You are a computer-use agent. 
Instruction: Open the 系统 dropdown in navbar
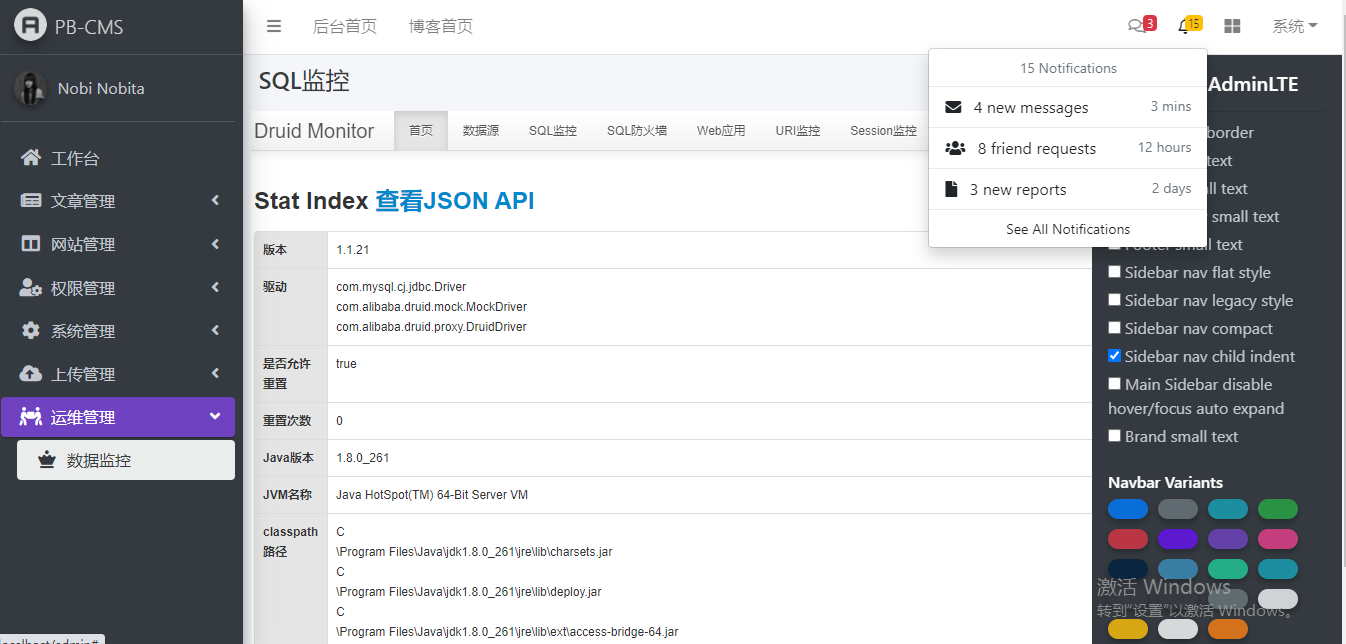[1295, 27]
